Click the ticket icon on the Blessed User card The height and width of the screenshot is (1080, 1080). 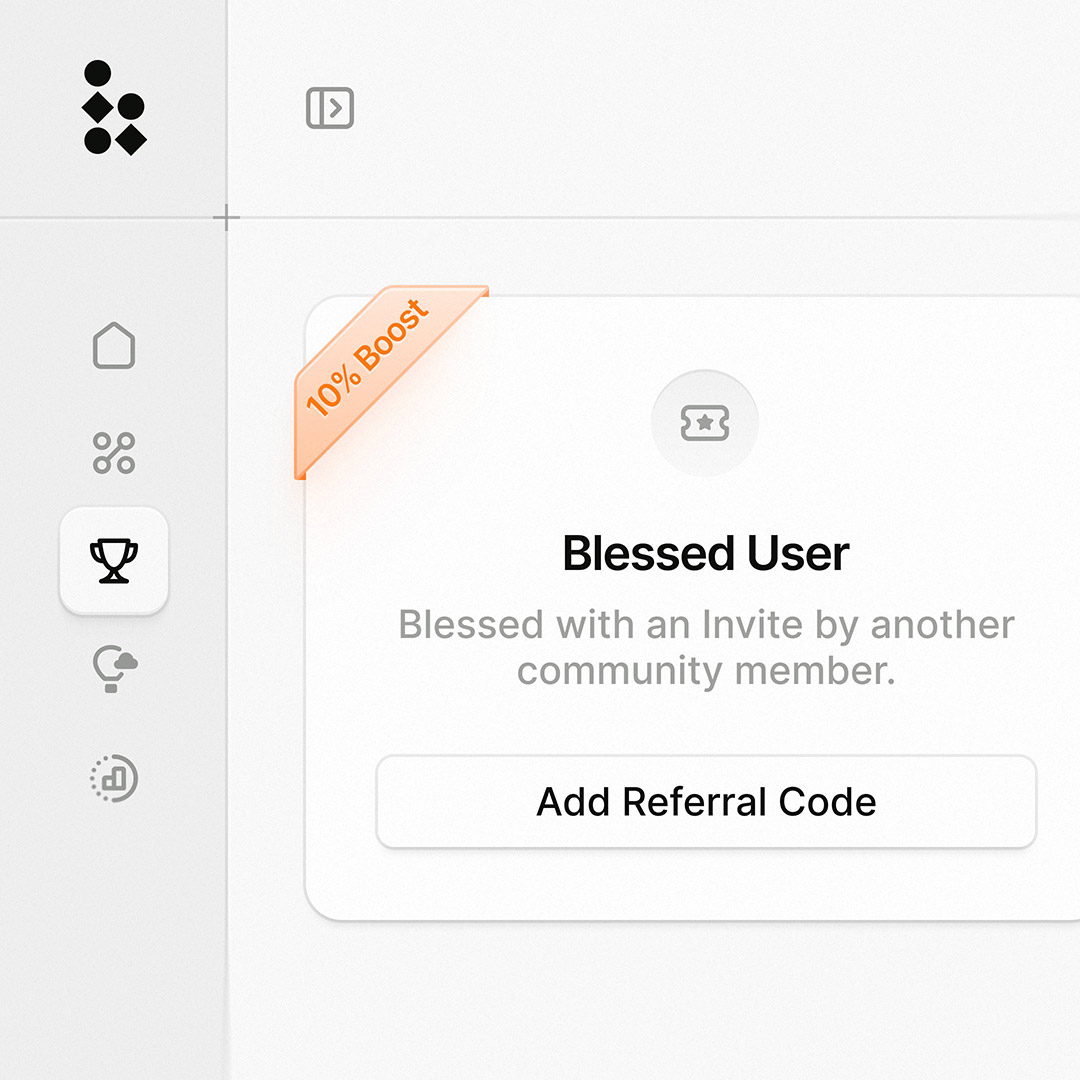(705, 423)
